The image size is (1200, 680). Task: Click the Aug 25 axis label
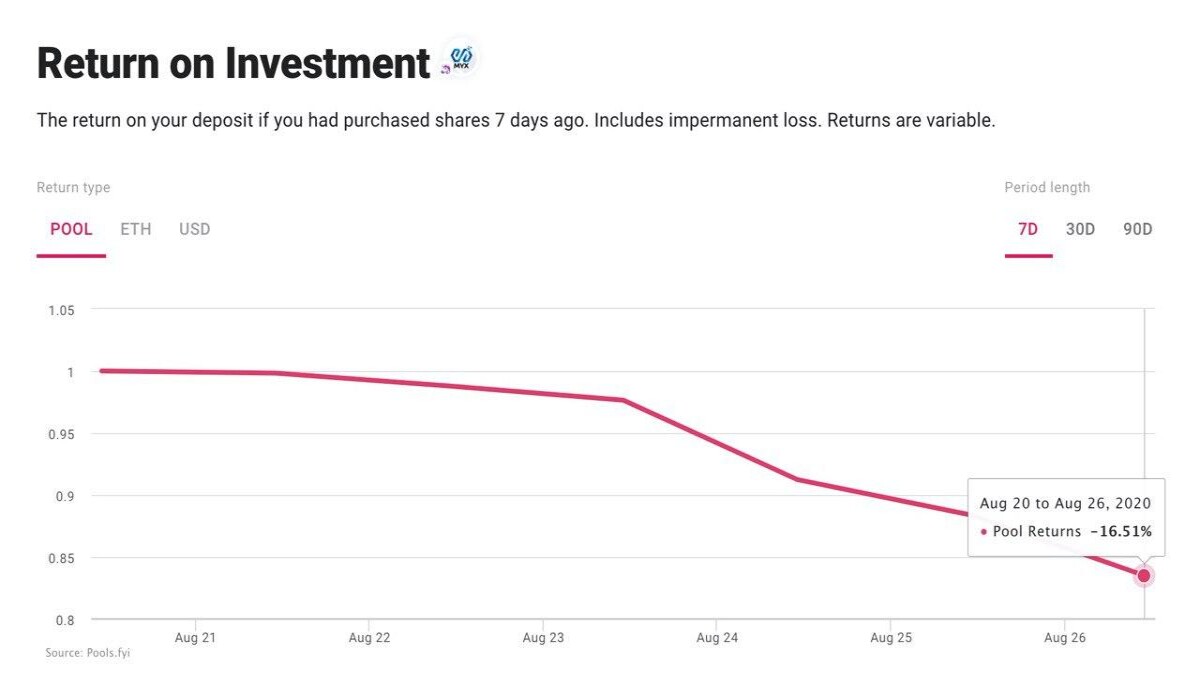tap(891, 637)
